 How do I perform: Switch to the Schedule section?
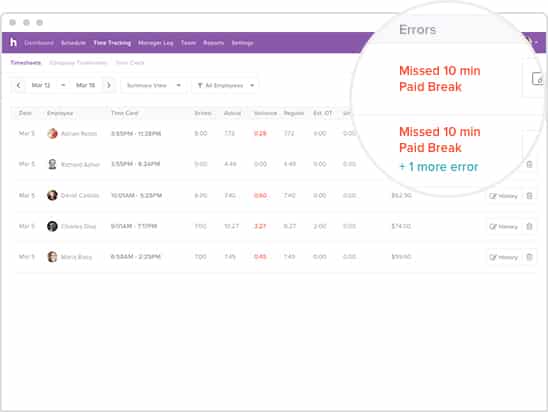click(73, 43)
